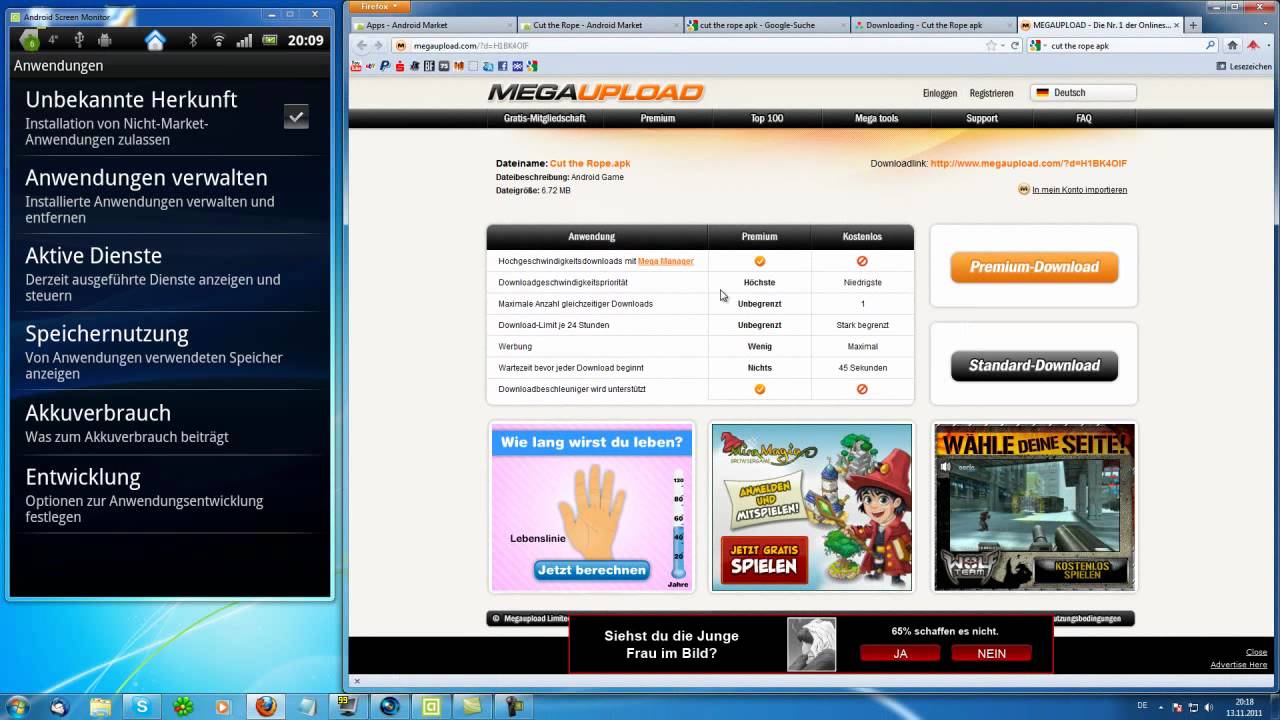Click In mein Konto importieren link
The width and height of the screenshot is (1280, 720).
click(1079, 190)
